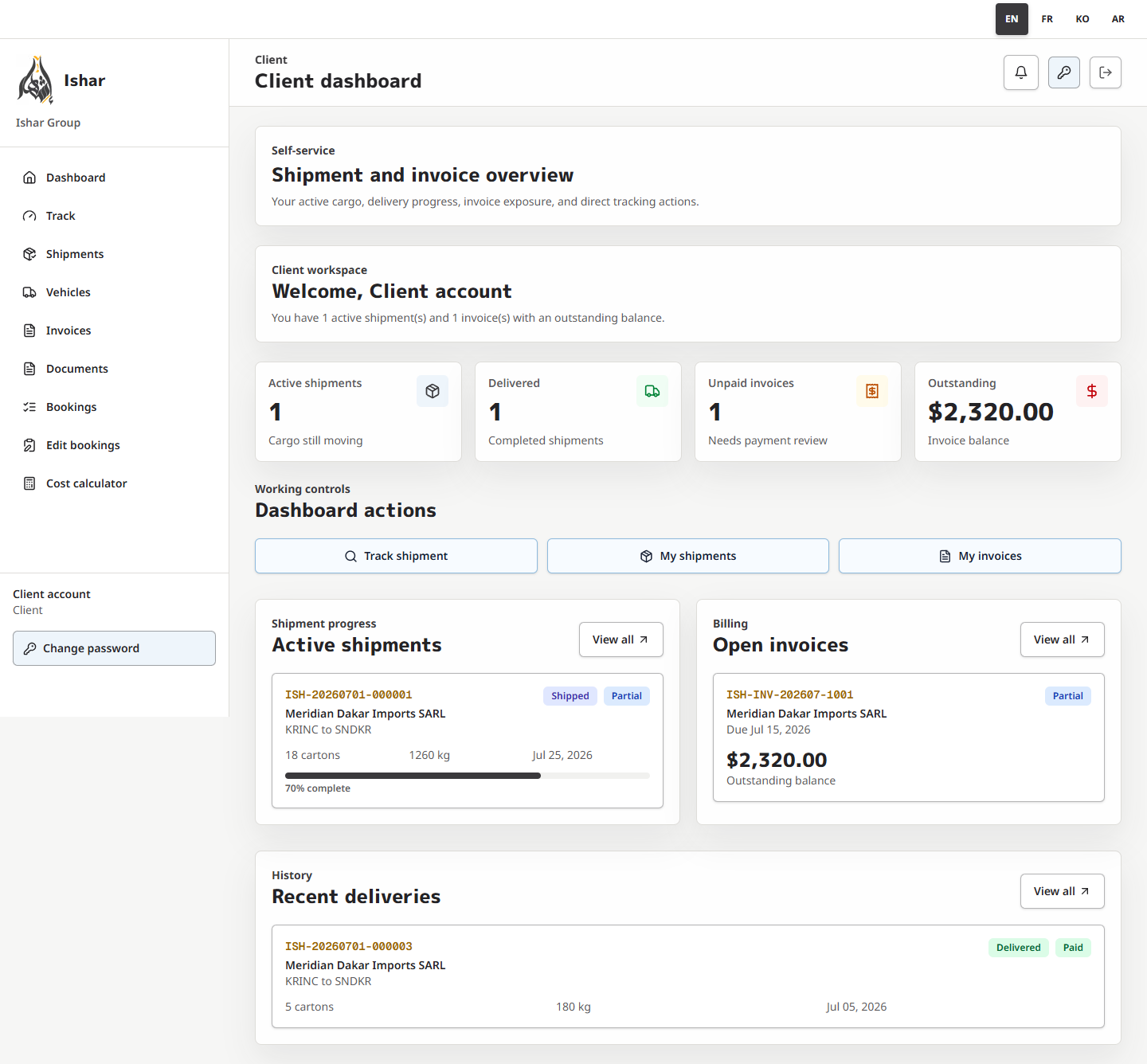Click the document icon on My invoices

pyautogui.click(x=945, y=556)
